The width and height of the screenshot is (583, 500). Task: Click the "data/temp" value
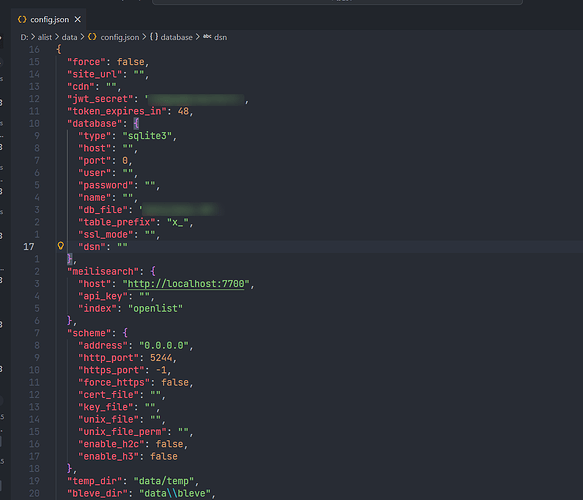click(x=164, y=481)
